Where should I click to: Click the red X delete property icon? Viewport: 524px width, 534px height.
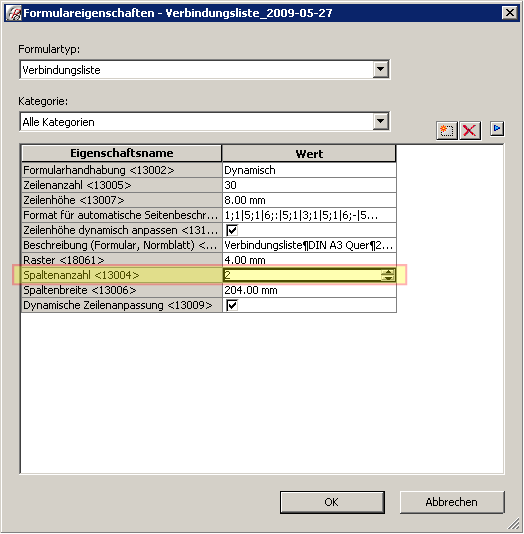point(470,130)
